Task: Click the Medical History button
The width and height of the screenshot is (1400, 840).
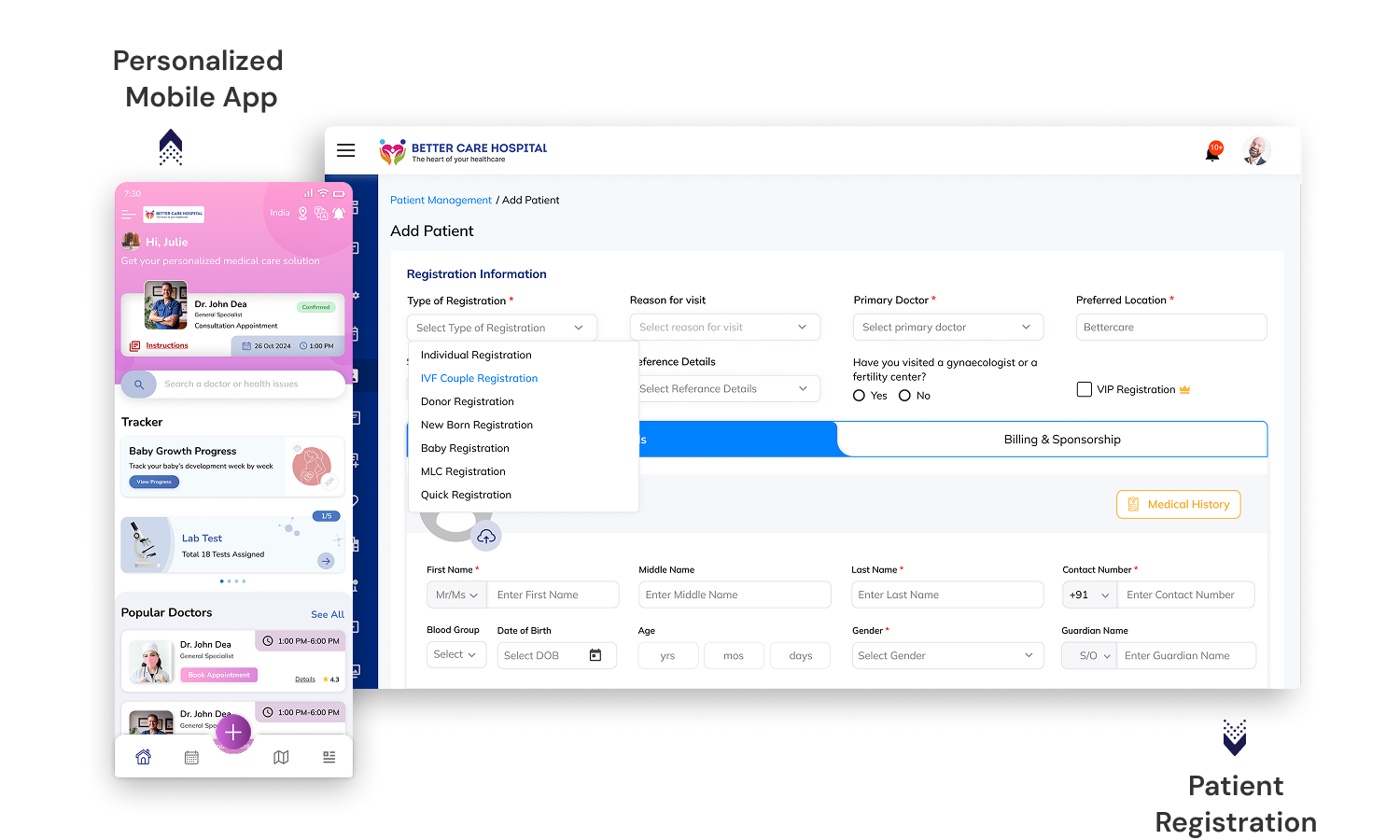Action: (1178, 504)
